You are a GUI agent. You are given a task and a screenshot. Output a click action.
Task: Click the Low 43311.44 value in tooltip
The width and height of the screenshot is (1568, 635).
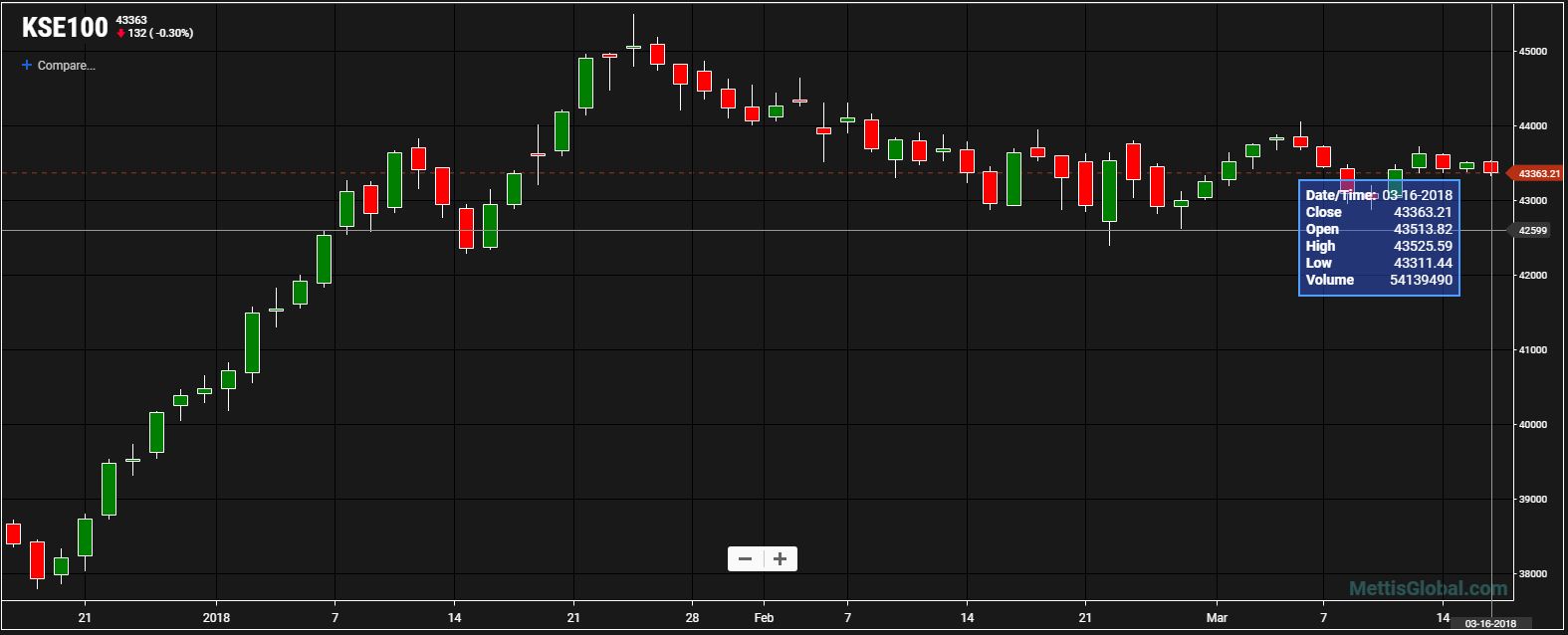point(1423,263)
